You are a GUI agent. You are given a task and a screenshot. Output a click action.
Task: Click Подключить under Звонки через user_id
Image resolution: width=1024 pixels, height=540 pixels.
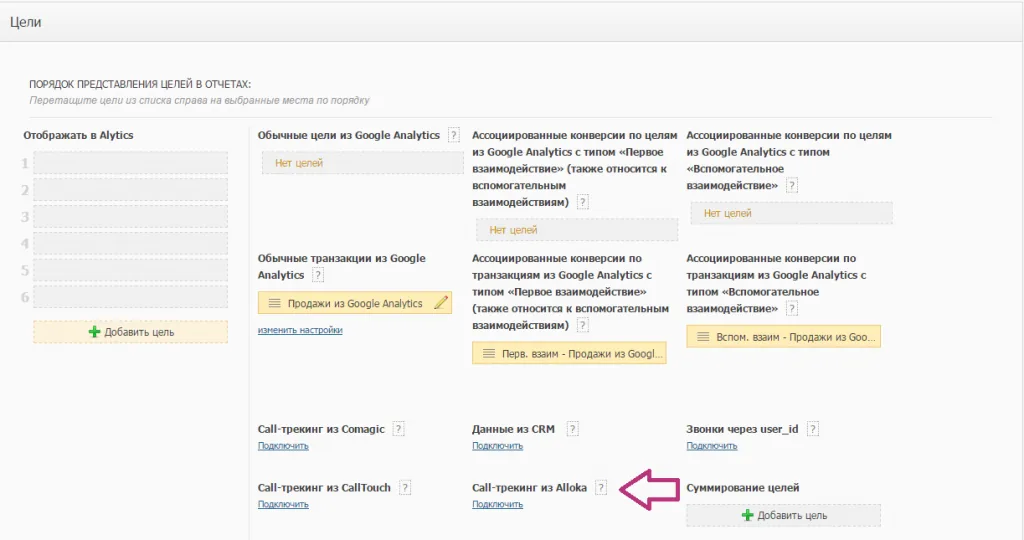[712, 446]
